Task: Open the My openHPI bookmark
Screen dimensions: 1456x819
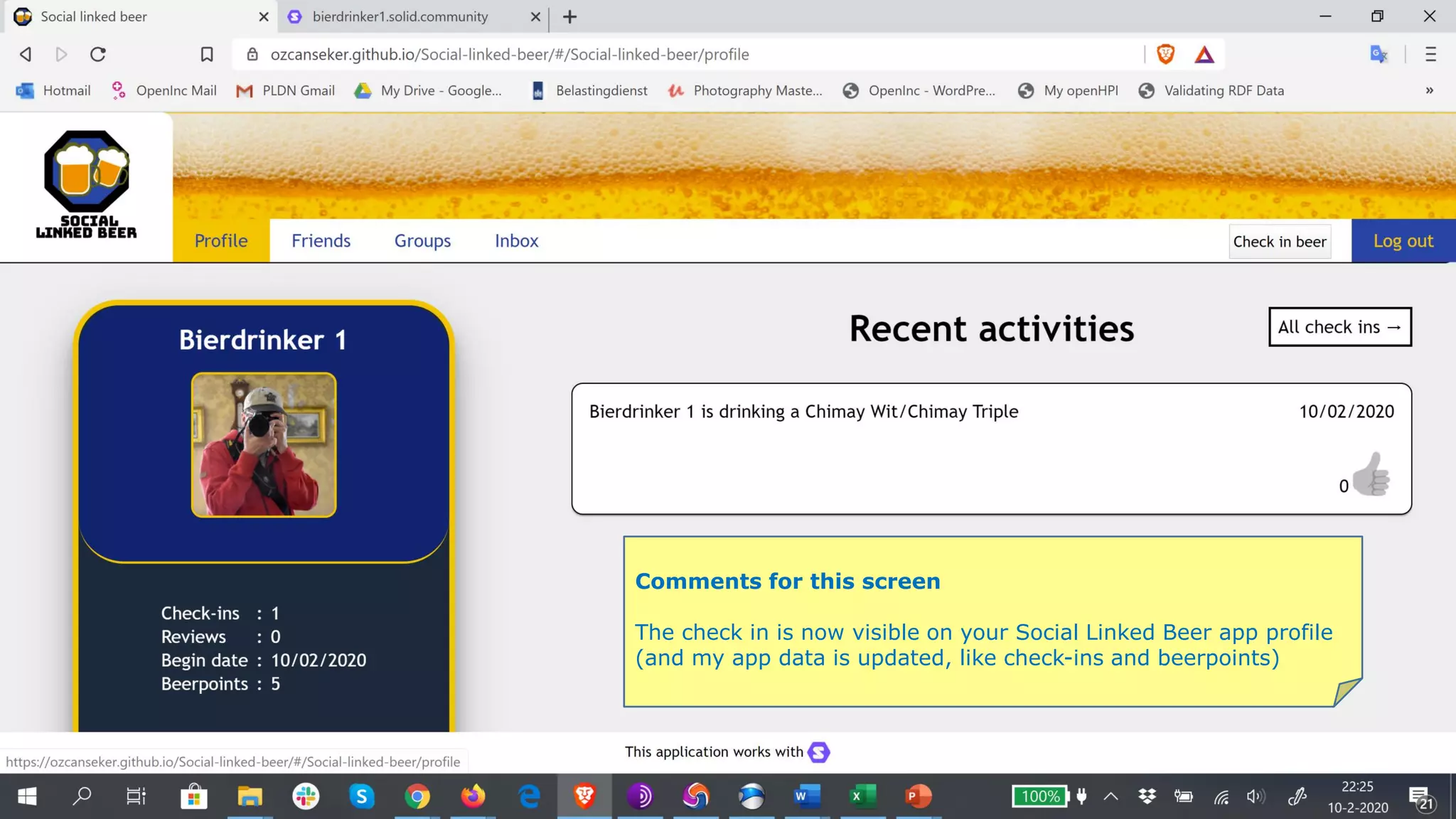Action: pyautogui.click(x=1068, y=90)
